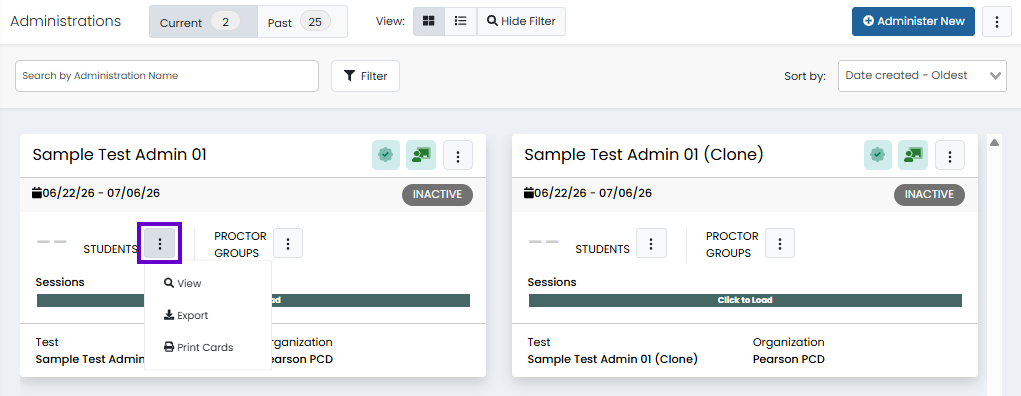Open card options menu for Sample Test Admin 01 (Clone)
The height and width of the screenshot is (396, 1021).
[950, 156]
